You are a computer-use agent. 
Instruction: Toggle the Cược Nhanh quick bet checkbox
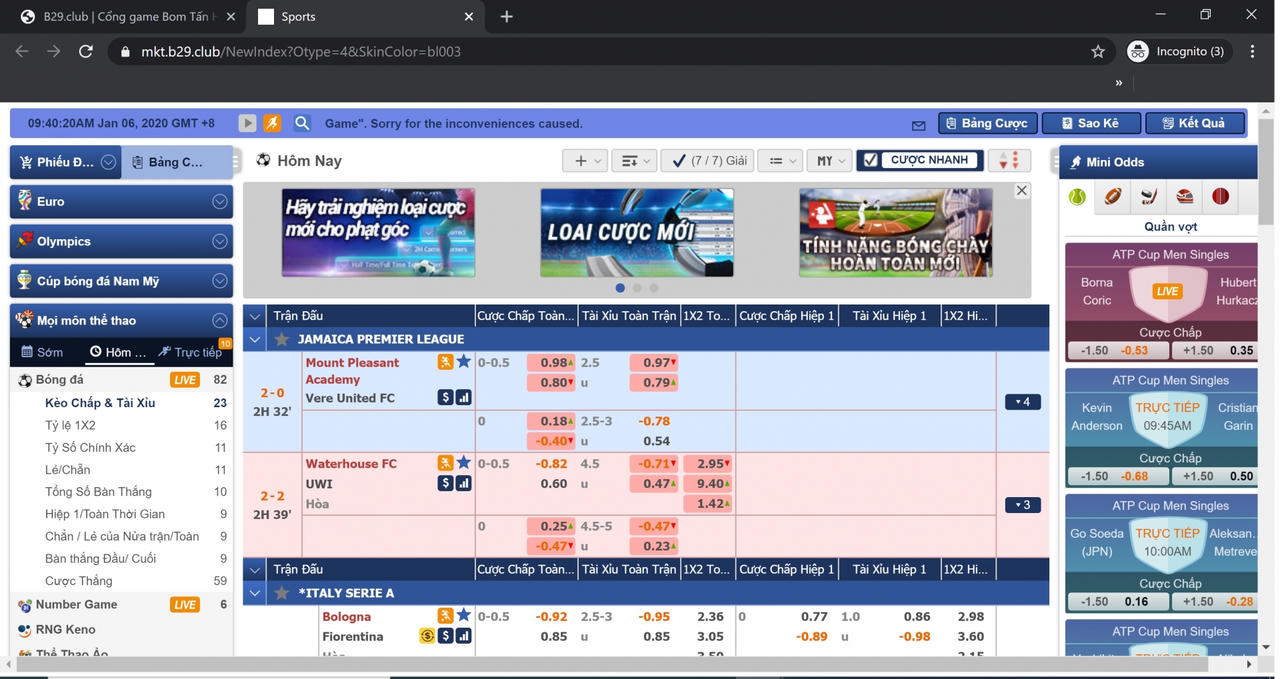coord(871,160)
